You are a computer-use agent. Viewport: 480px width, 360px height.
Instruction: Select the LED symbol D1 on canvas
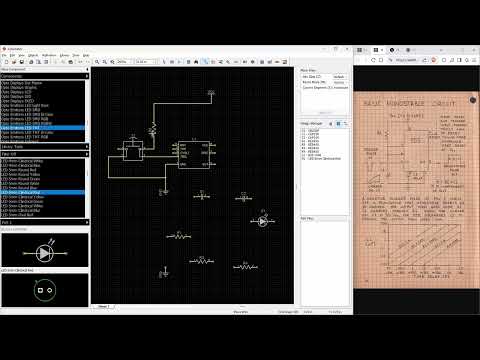263,221
